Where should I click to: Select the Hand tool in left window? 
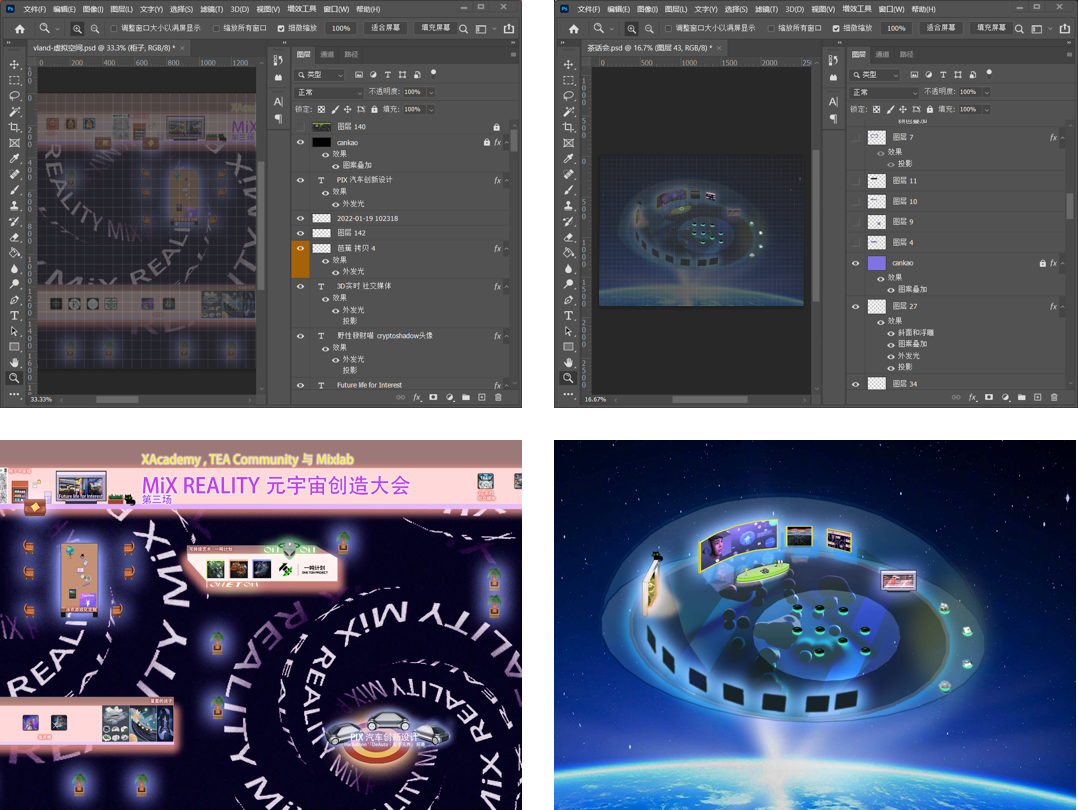point(14,362)
